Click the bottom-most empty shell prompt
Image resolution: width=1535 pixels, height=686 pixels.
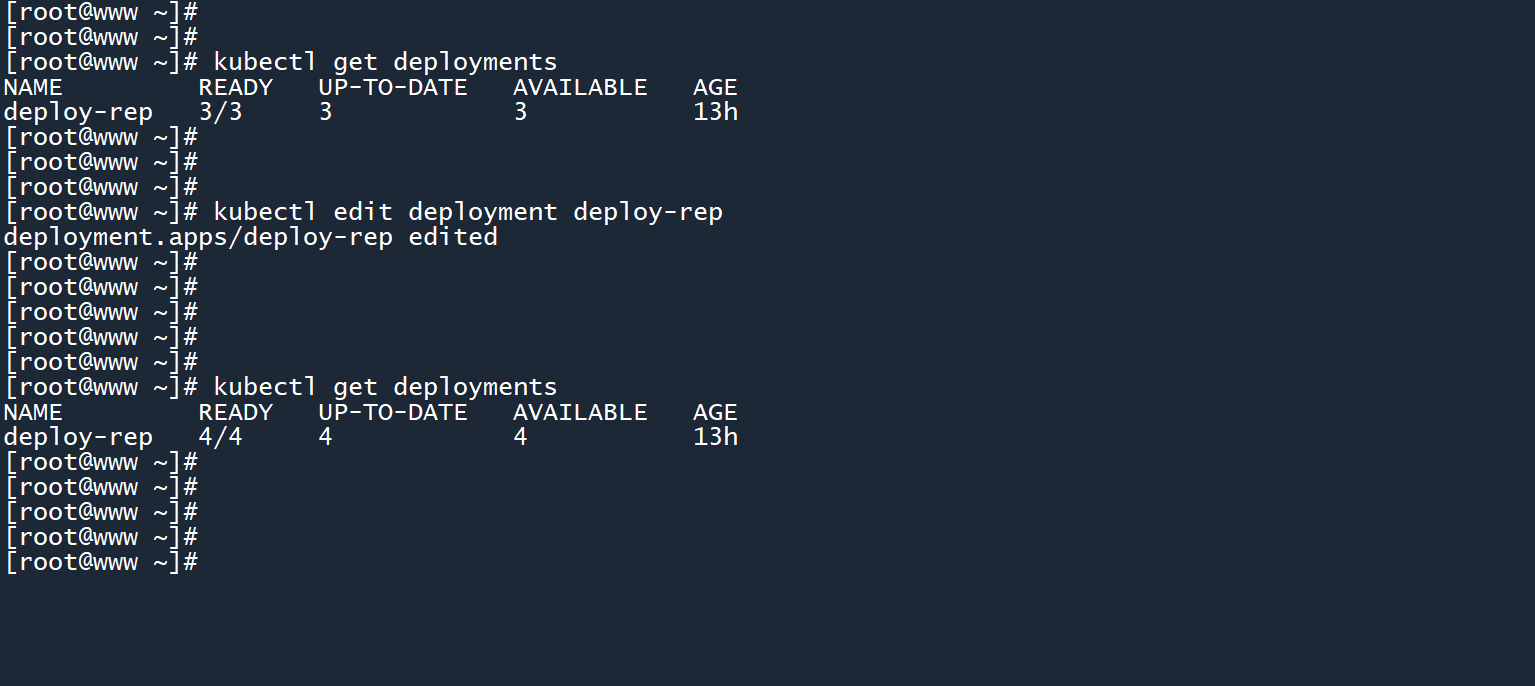(x=101, y=562)
